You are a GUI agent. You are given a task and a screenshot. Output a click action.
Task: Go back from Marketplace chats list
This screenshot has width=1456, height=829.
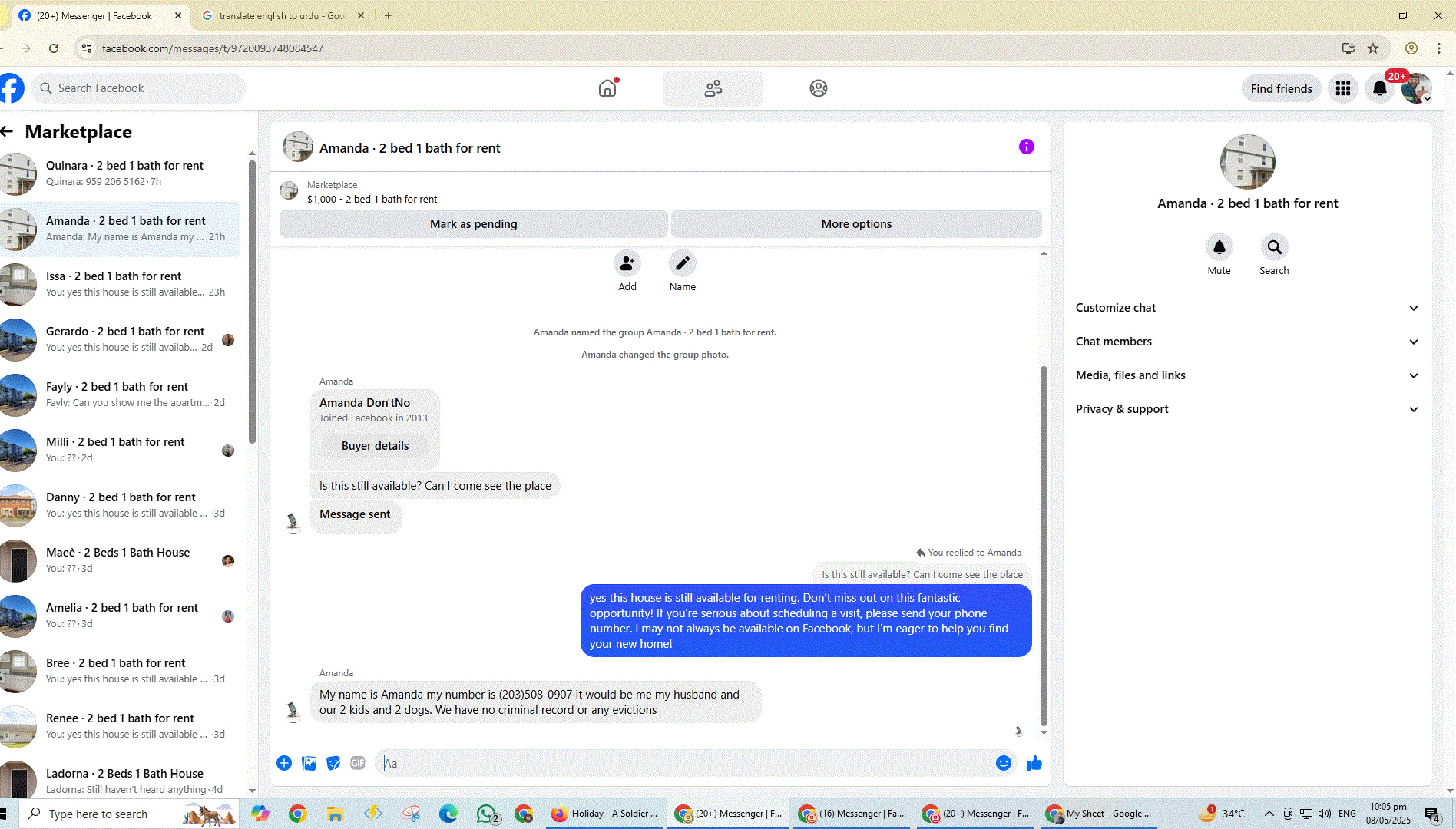(x=7, y=131)
